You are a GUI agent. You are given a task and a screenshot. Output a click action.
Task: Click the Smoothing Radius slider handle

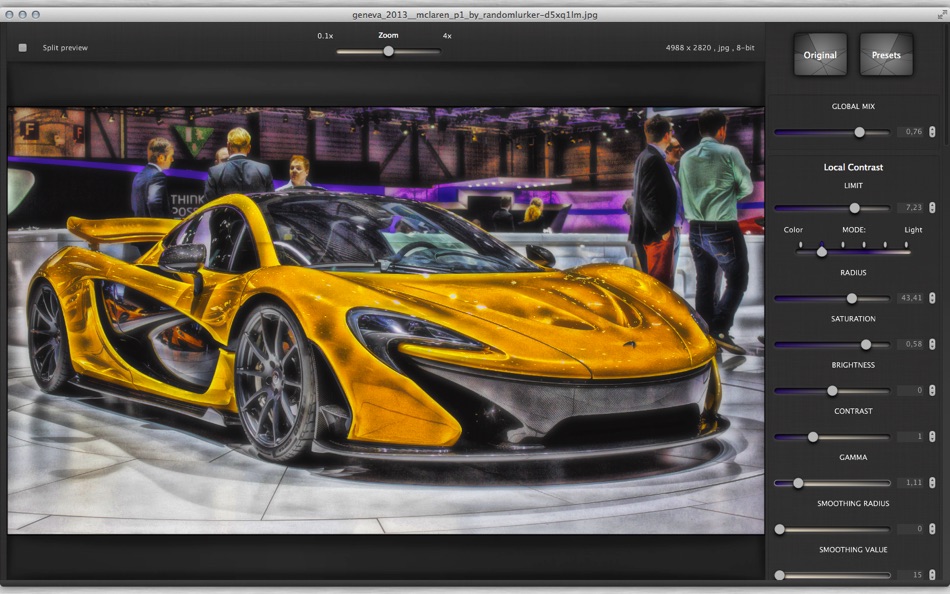[781, 529]
